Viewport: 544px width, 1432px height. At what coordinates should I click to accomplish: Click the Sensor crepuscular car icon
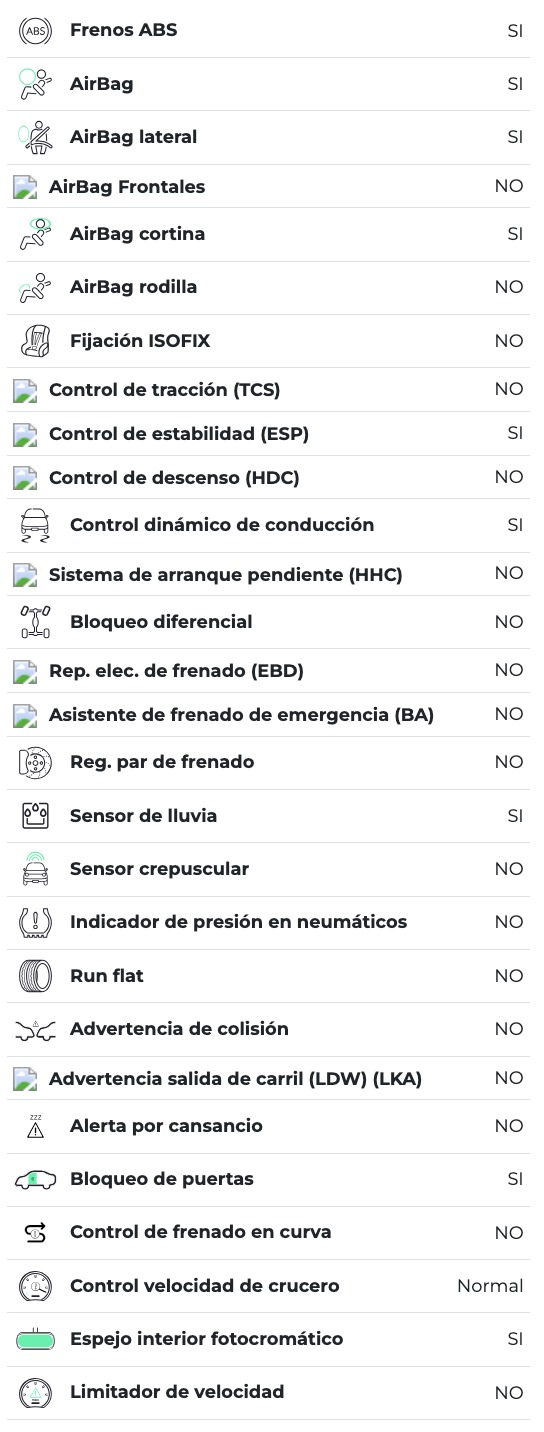35,869
